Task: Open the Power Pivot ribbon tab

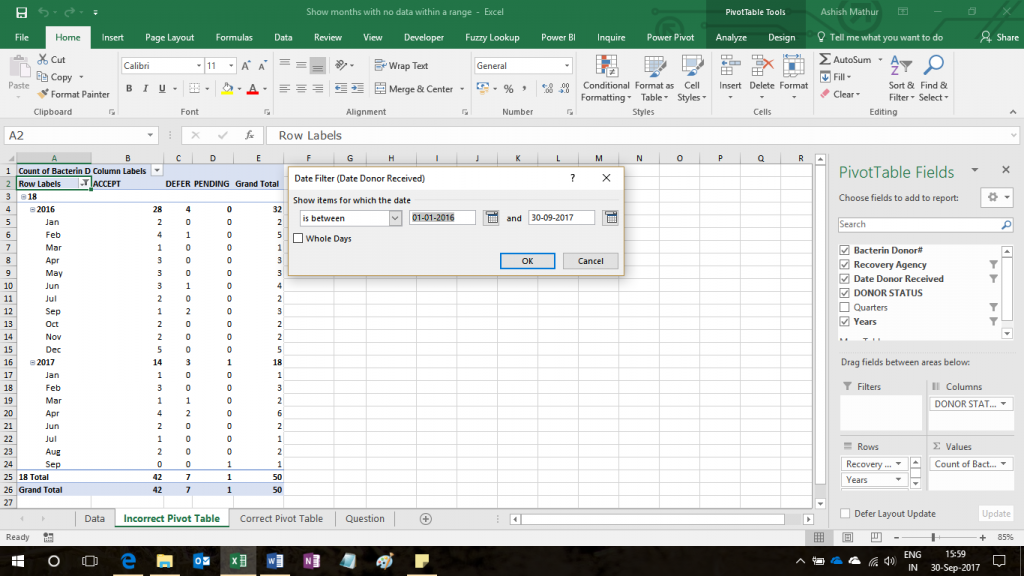Action: click(670, 37)
